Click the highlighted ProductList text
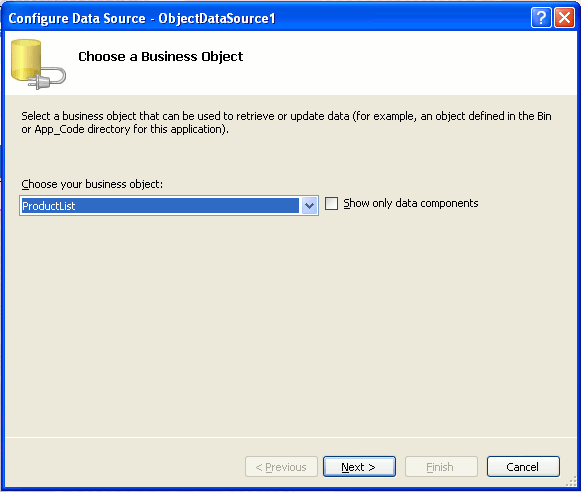This screenshot has height=492, width=581. (49, 206)
